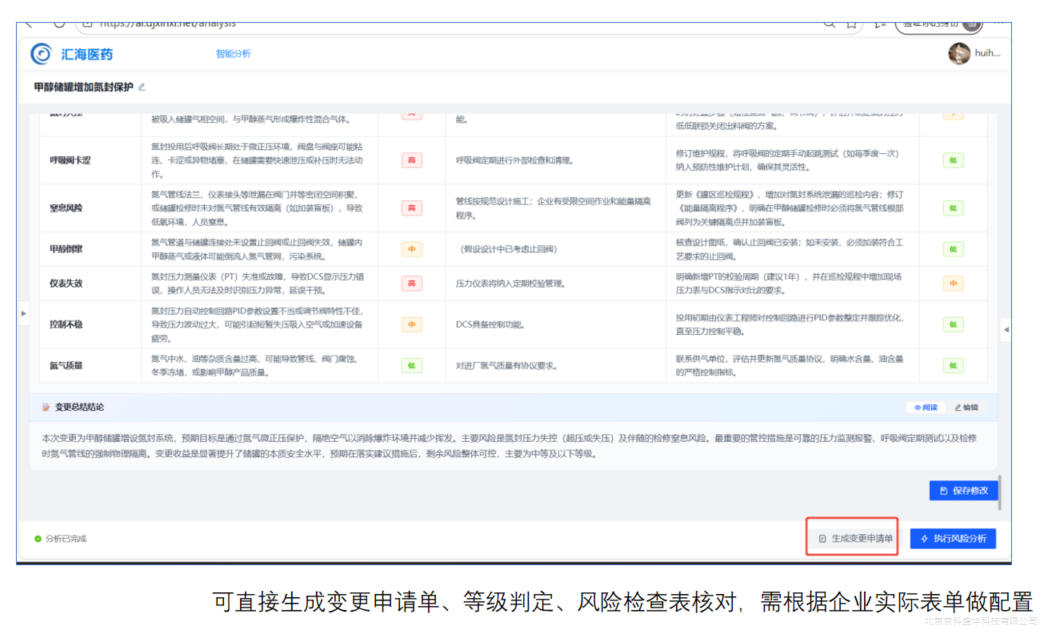
Task: Expand the right side panel arrow
Action: click(x=1006, y=329)
